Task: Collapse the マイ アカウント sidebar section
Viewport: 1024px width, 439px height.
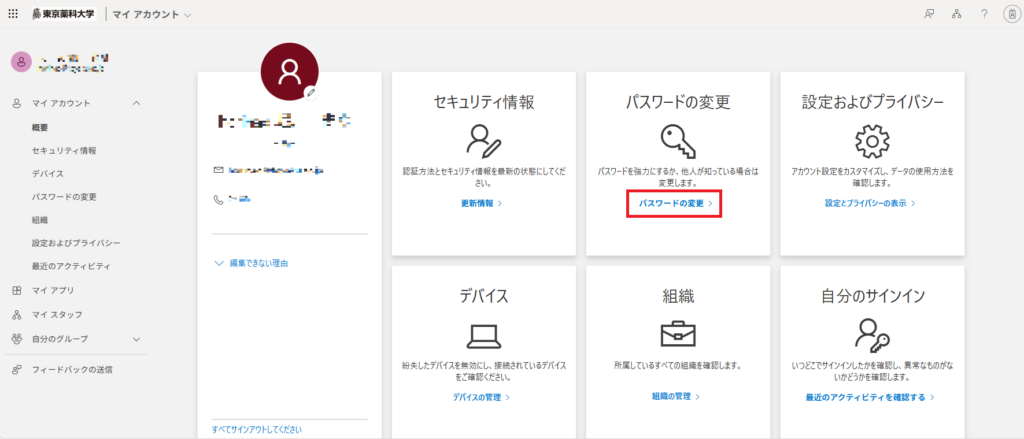Action: point(136,103)
